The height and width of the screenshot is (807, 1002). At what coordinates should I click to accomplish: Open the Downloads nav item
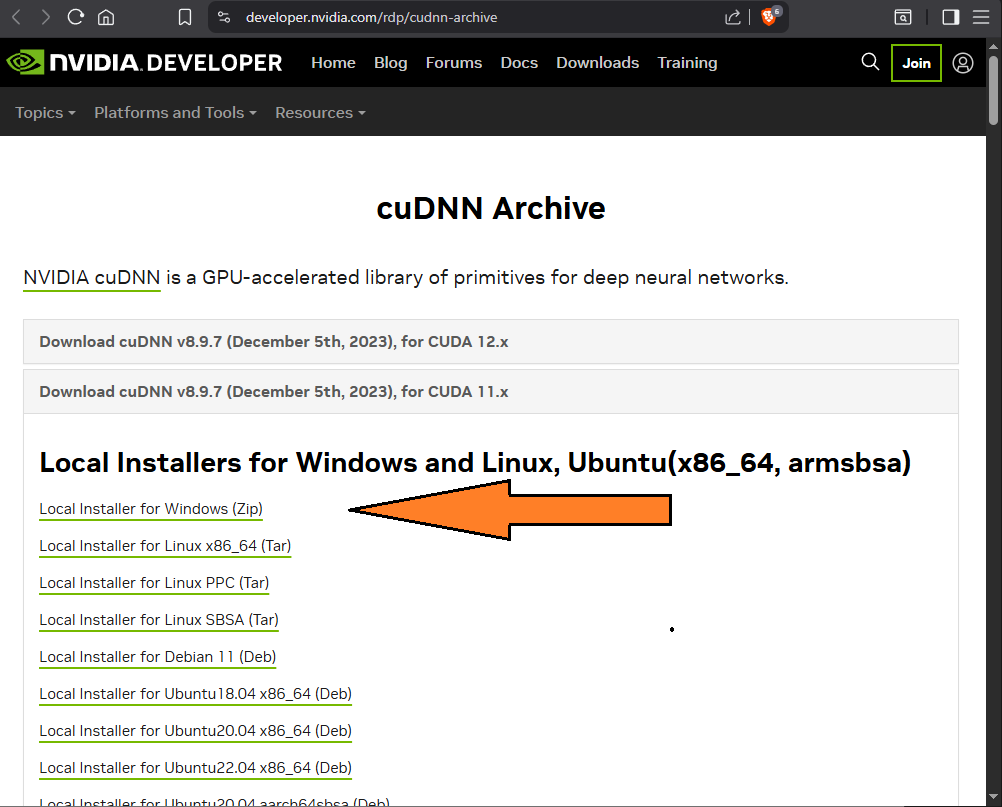click(597, 63)
